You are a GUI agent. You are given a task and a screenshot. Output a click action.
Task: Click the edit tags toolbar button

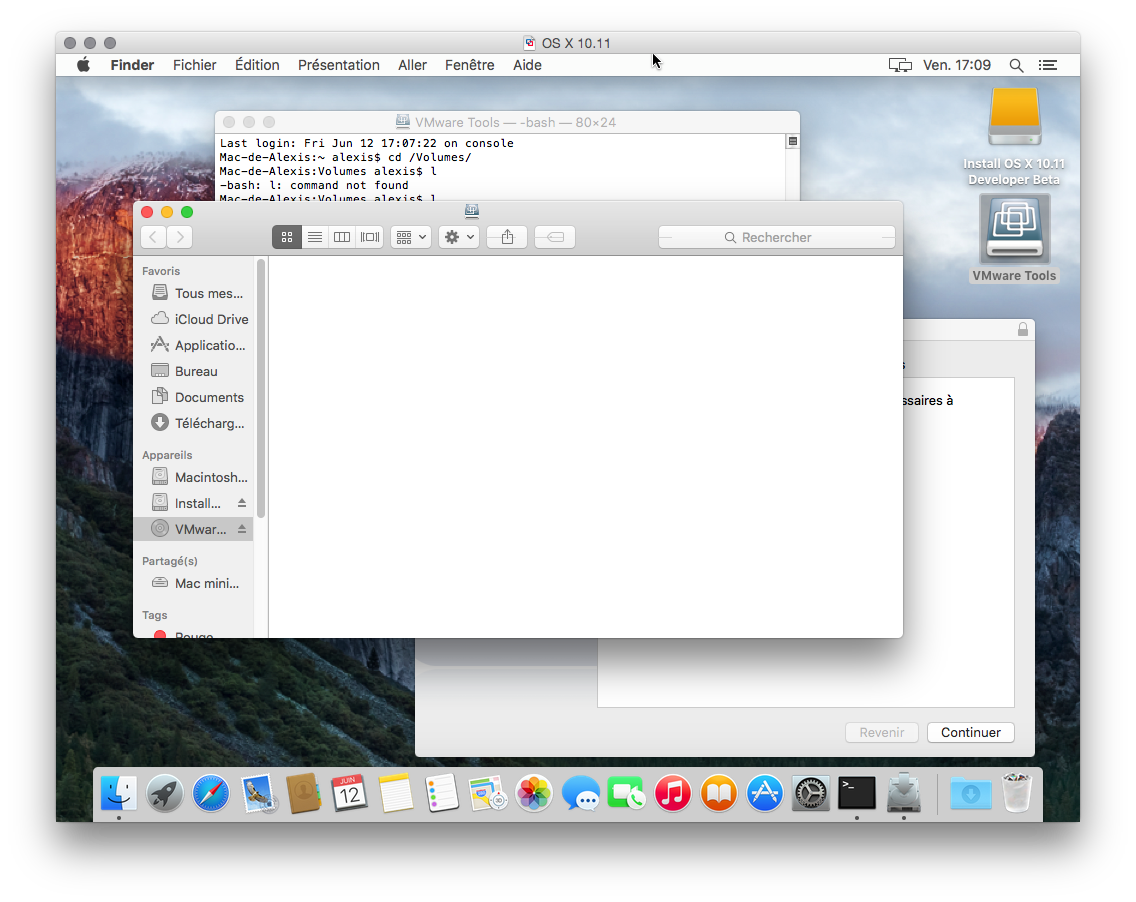[555, 237]
